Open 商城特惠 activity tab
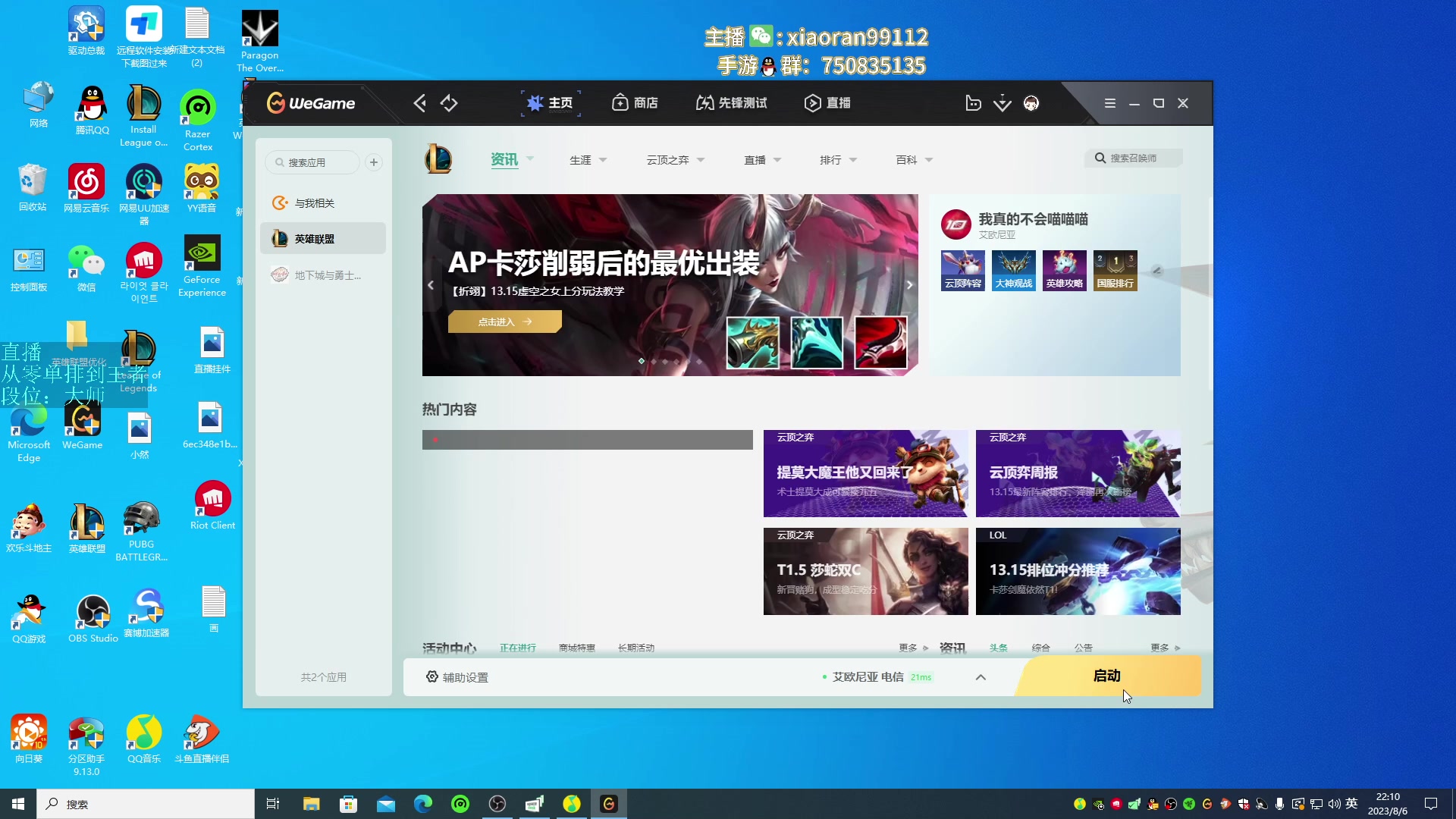1456x819 pixels. pos(577,648)
